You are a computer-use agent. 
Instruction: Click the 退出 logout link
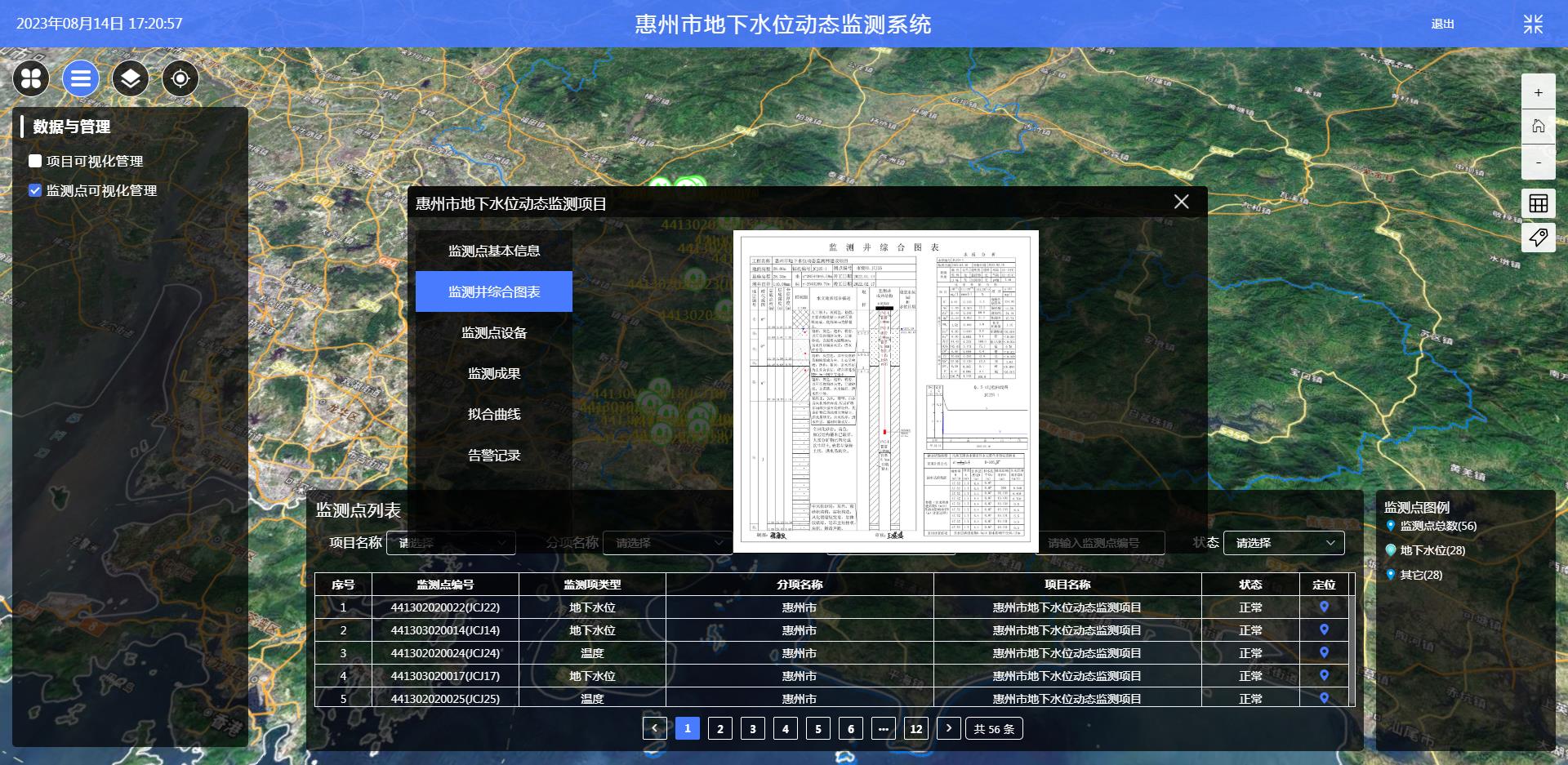[1442, 24]
